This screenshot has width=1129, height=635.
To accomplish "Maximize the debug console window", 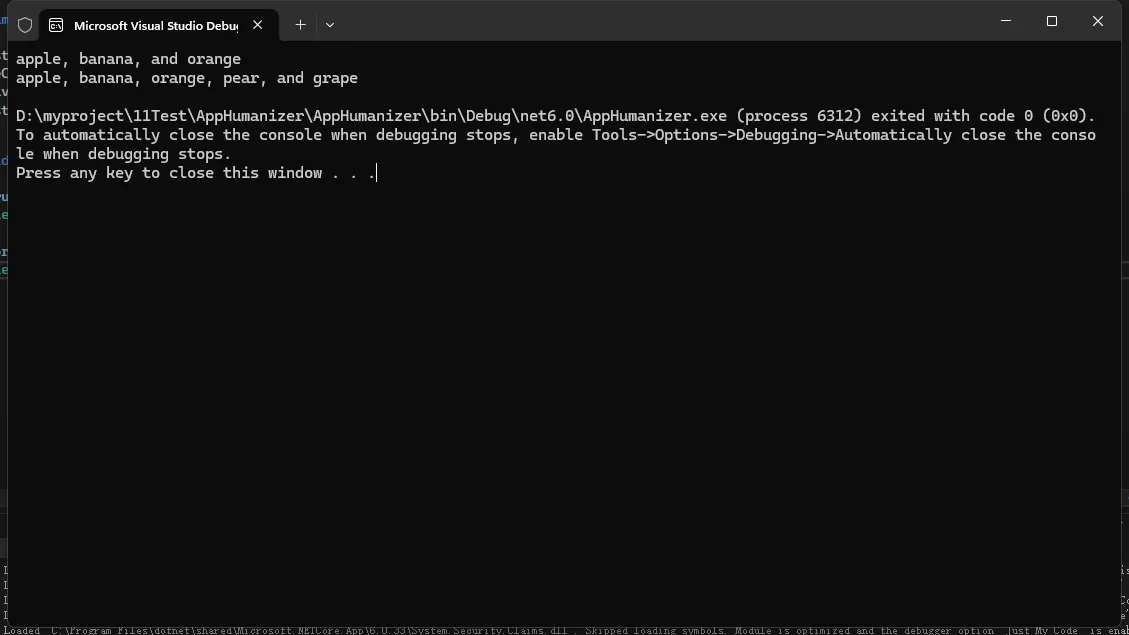I will pyautogui.click(x=1051, y=21).
